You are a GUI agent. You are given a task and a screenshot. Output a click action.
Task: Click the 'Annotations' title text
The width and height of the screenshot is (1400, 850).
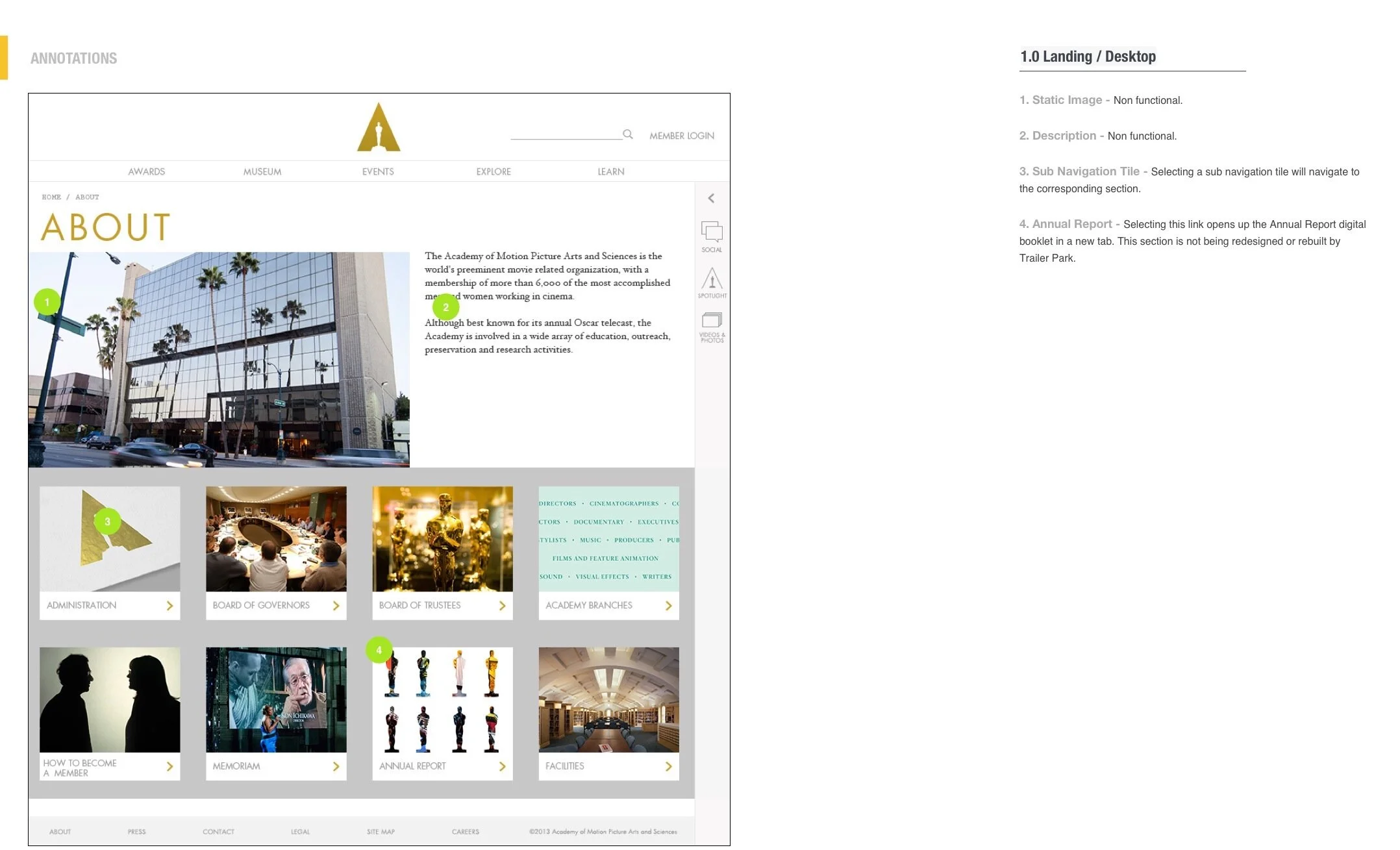coord(73,58)
